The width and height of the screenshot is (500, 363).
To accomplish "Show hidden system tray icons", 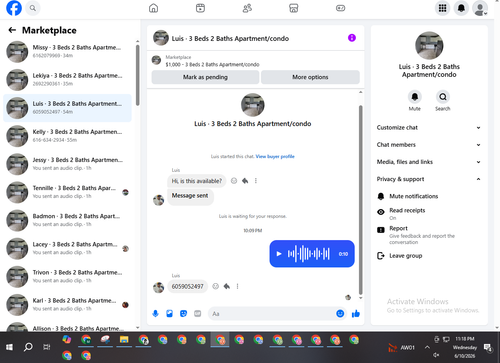I will [427, 347].
